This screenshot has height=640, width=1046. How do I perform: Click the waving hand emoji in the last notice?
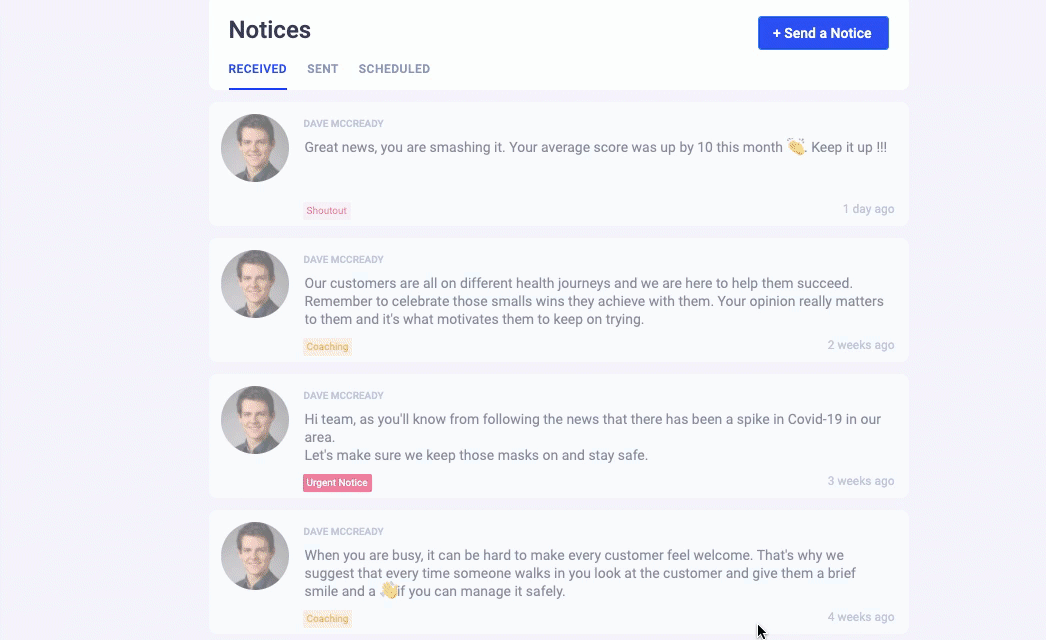coord(389,591)
